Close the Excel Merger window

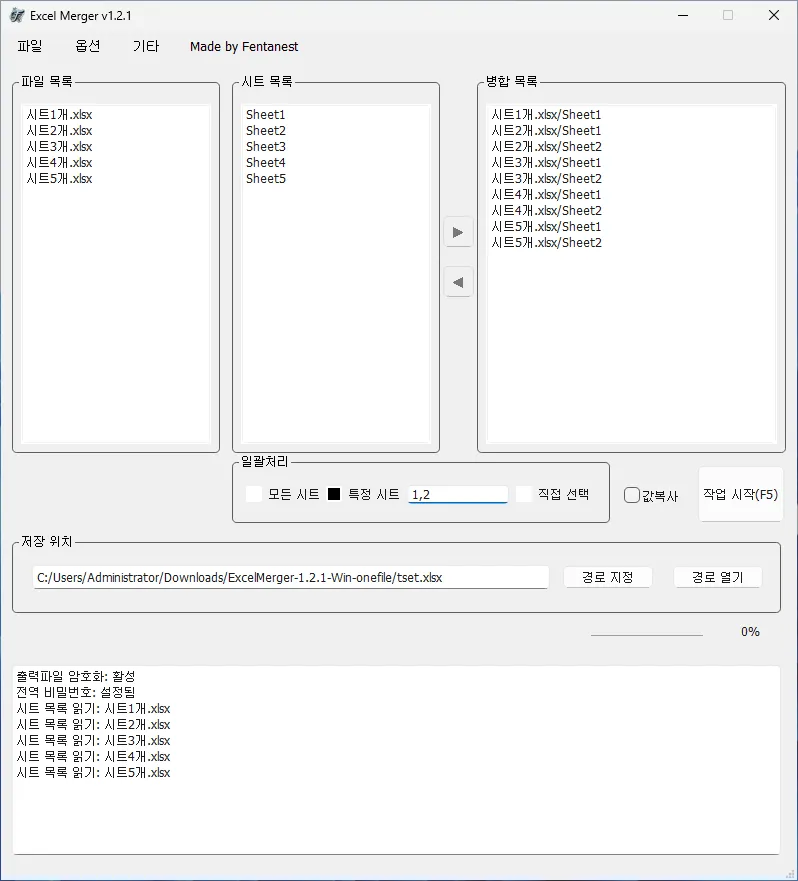tap(774, 15)
